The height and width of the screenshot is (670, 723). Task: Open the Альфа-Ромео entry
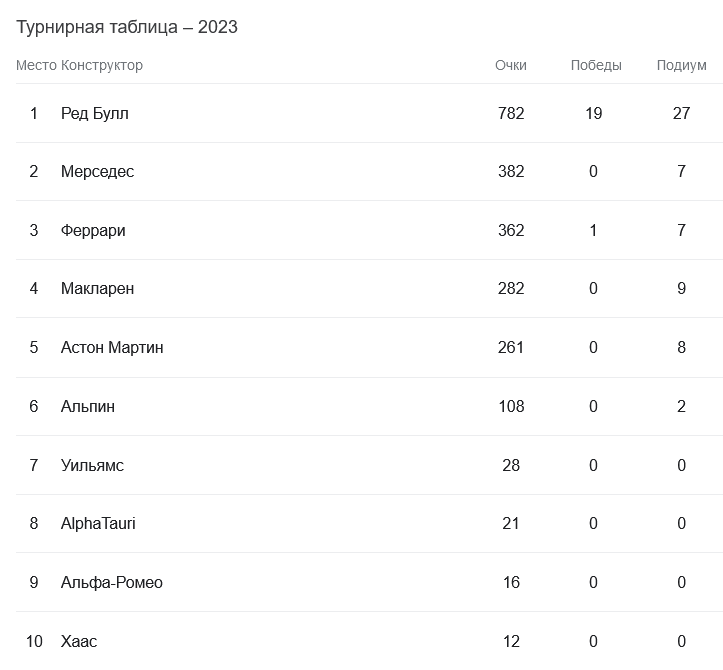pos(111,582)
